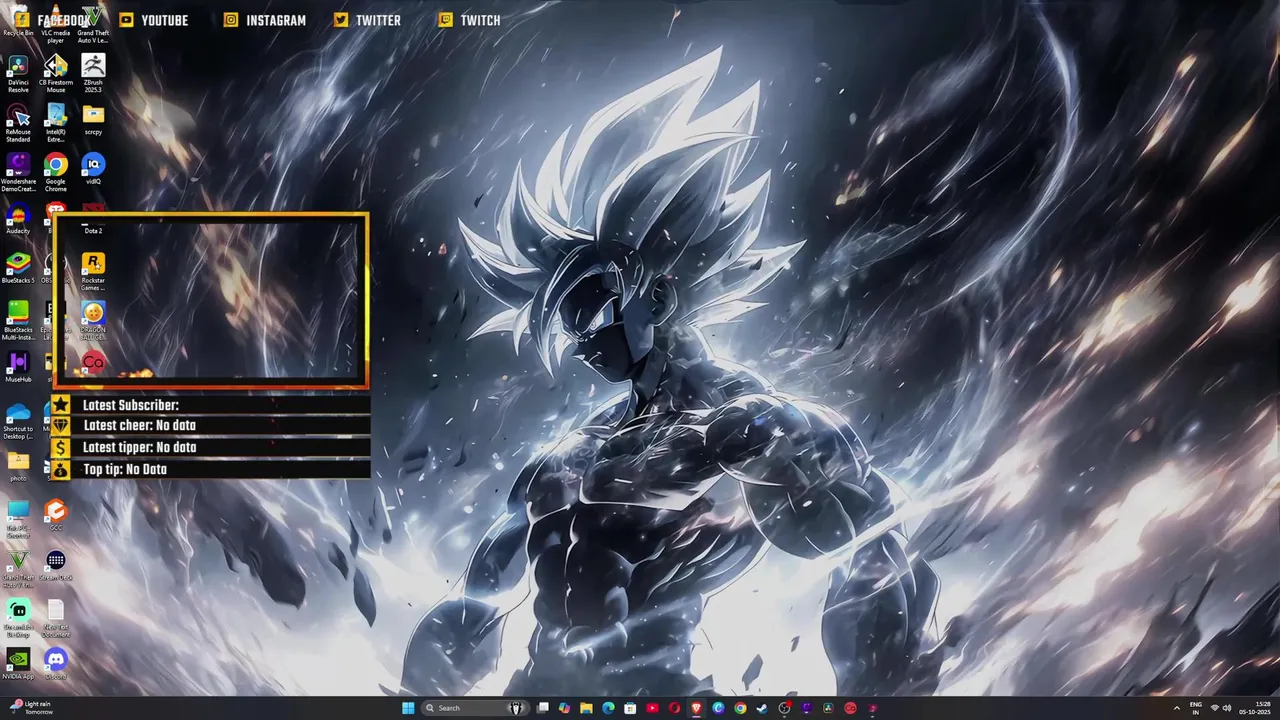Open the Windows Start menu
Image resolution: width=1280 pixels, height=720 pixels.
pos(408,708)
